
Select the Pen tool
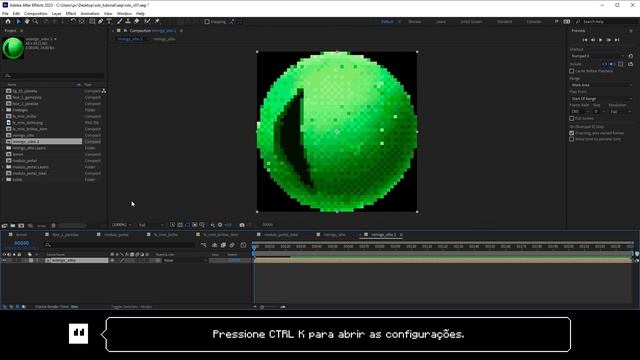coord(100,21)
